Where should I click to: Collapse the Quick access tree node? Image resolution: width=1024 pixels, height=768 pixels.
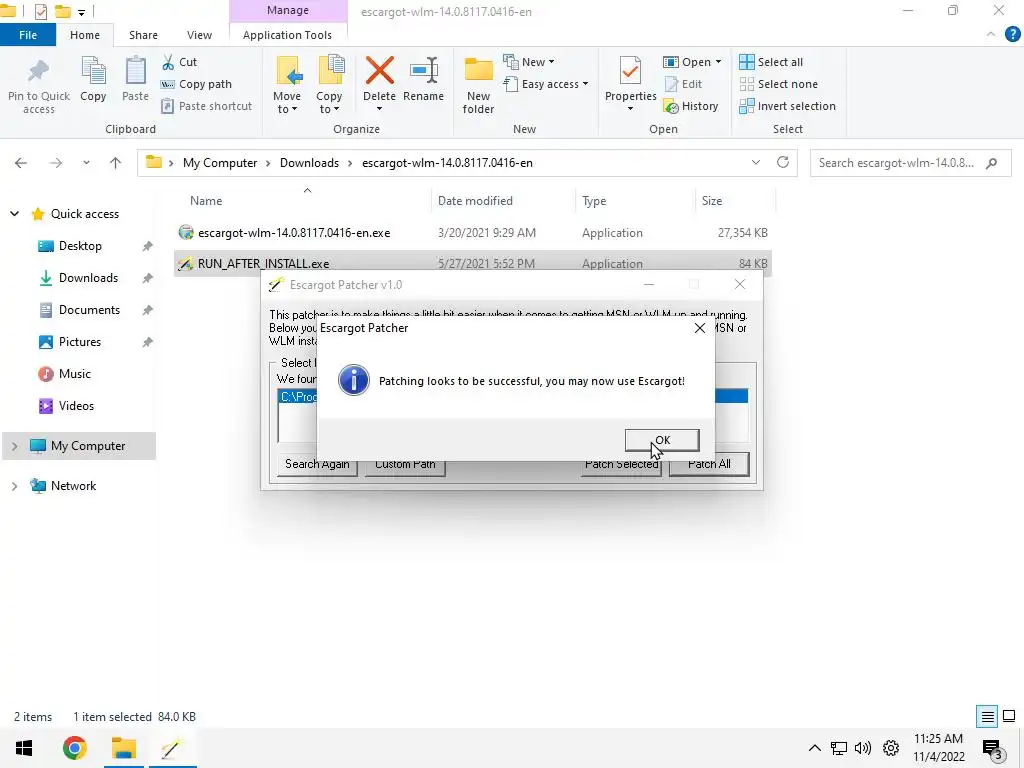click(14, 214)
